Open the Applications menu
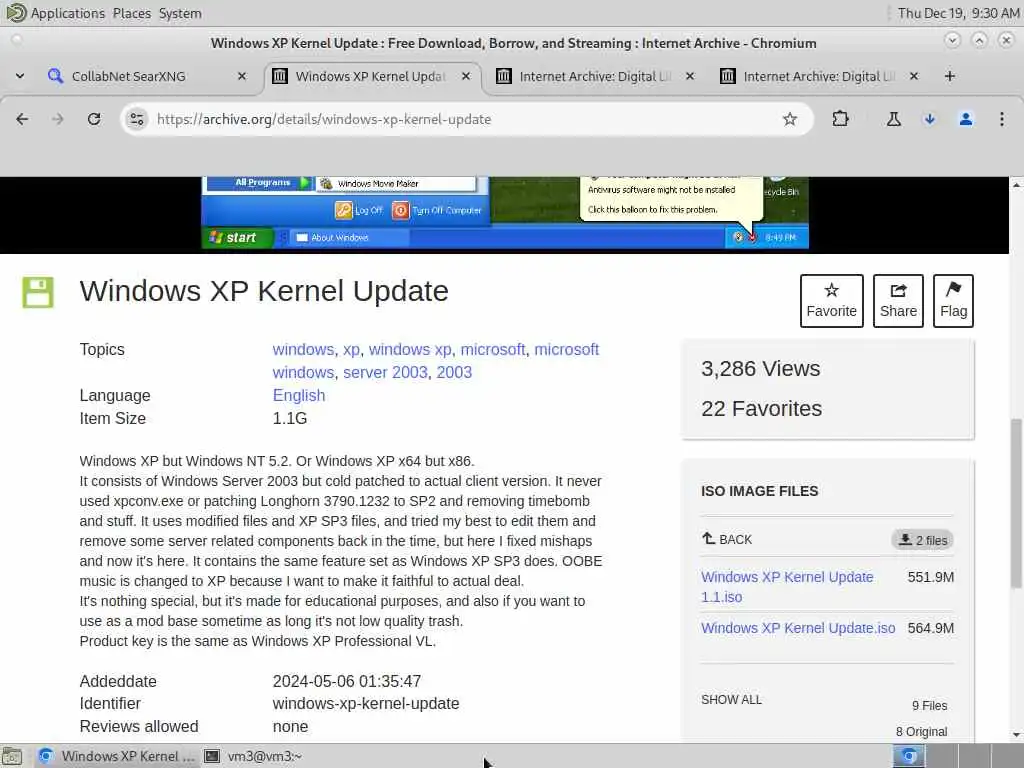This screenshot has width=1024, height=768. pyautogui.click(x=55, y=13)
